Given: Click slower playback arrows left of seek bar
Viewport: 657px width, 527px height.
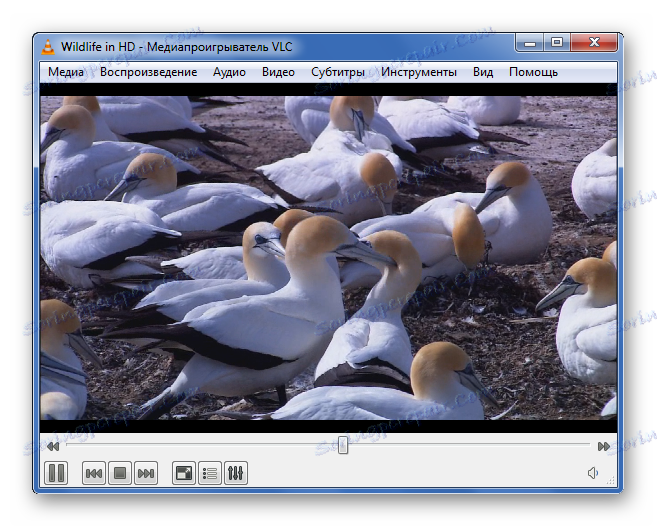Looking at the screenshot, I should coord(52,446).
